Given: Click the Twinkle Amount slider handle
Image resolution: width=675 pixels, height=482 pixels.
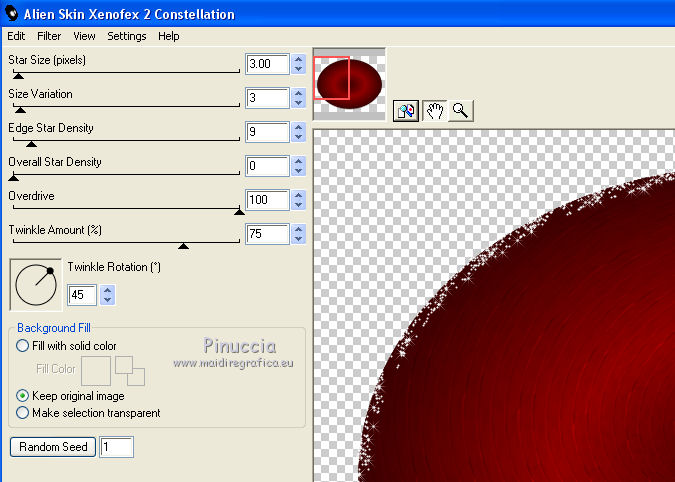Looking at the screenshot, I should coord(183,245).
